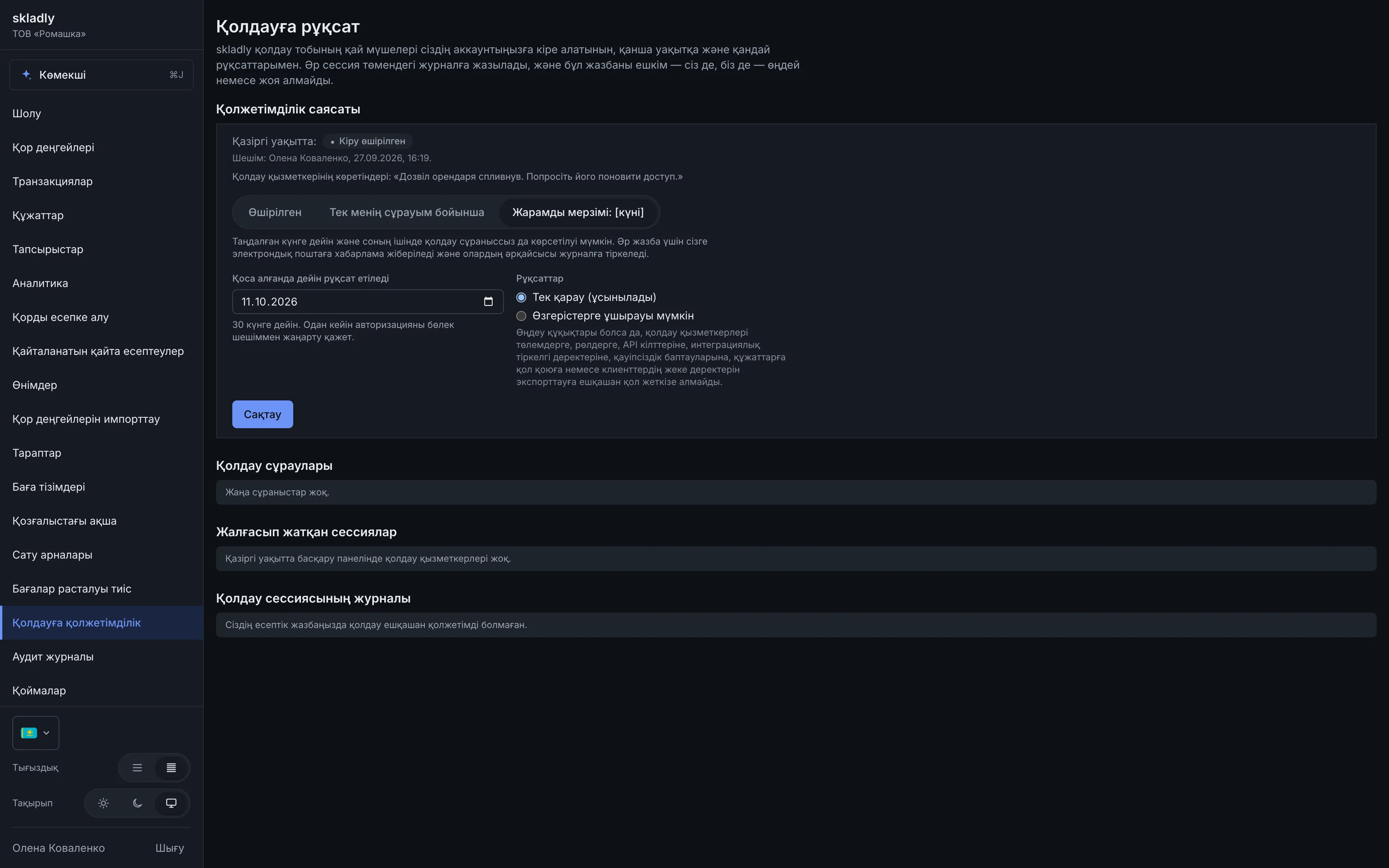Select system theme monitor icon
Image resolution: width=1389 pixels, height=868 pixels.
[x=171, y=803]
